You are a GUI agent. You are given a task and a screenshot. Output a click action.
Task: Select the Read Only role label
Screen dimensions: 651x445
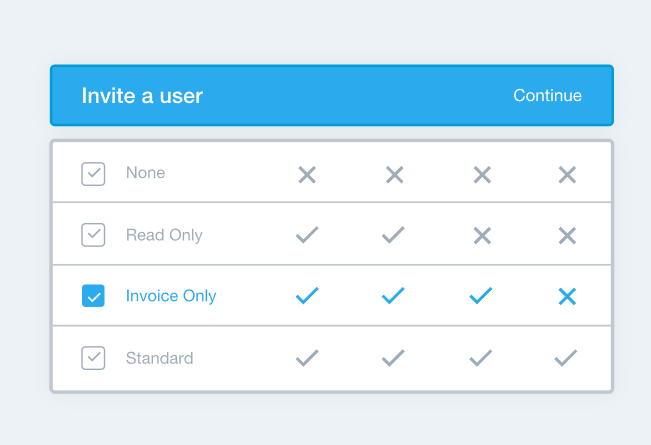[164, 235]
